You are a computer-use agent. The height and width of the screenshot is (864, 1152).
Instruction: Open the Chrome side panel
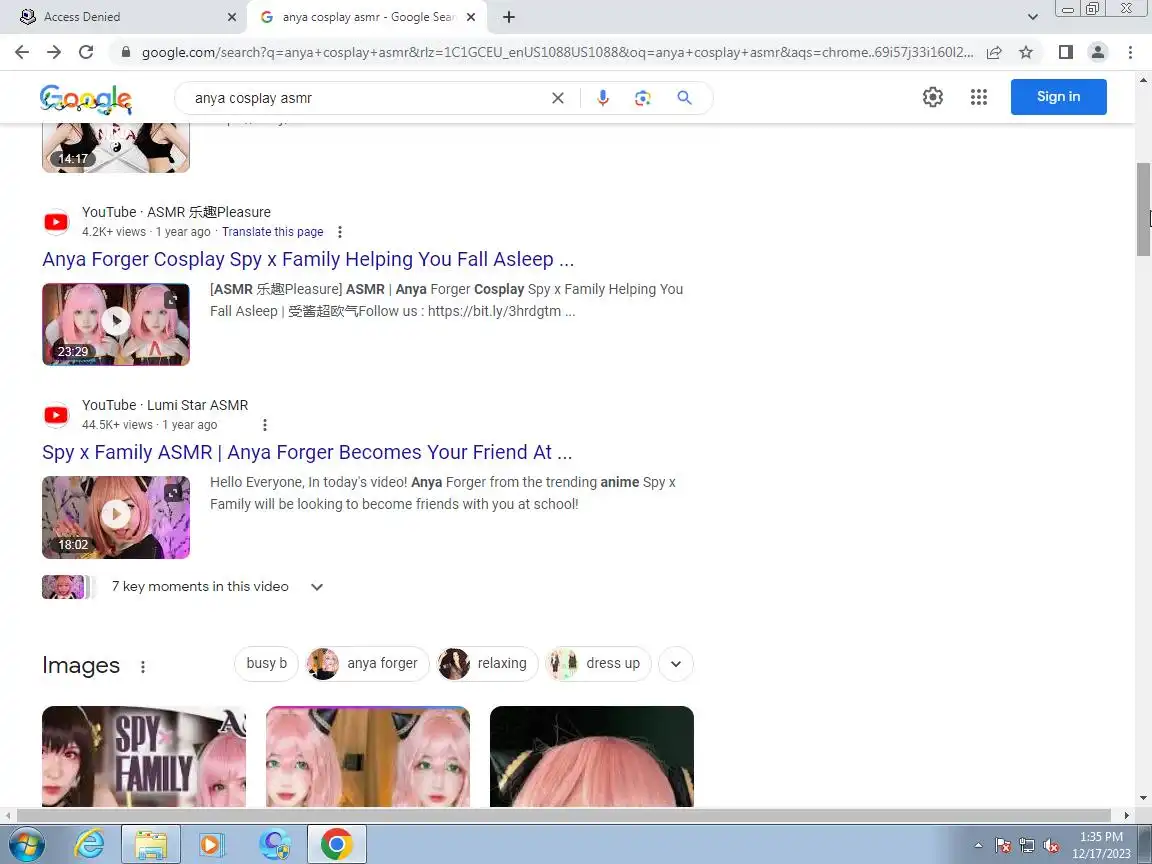tap(1065, 52)
